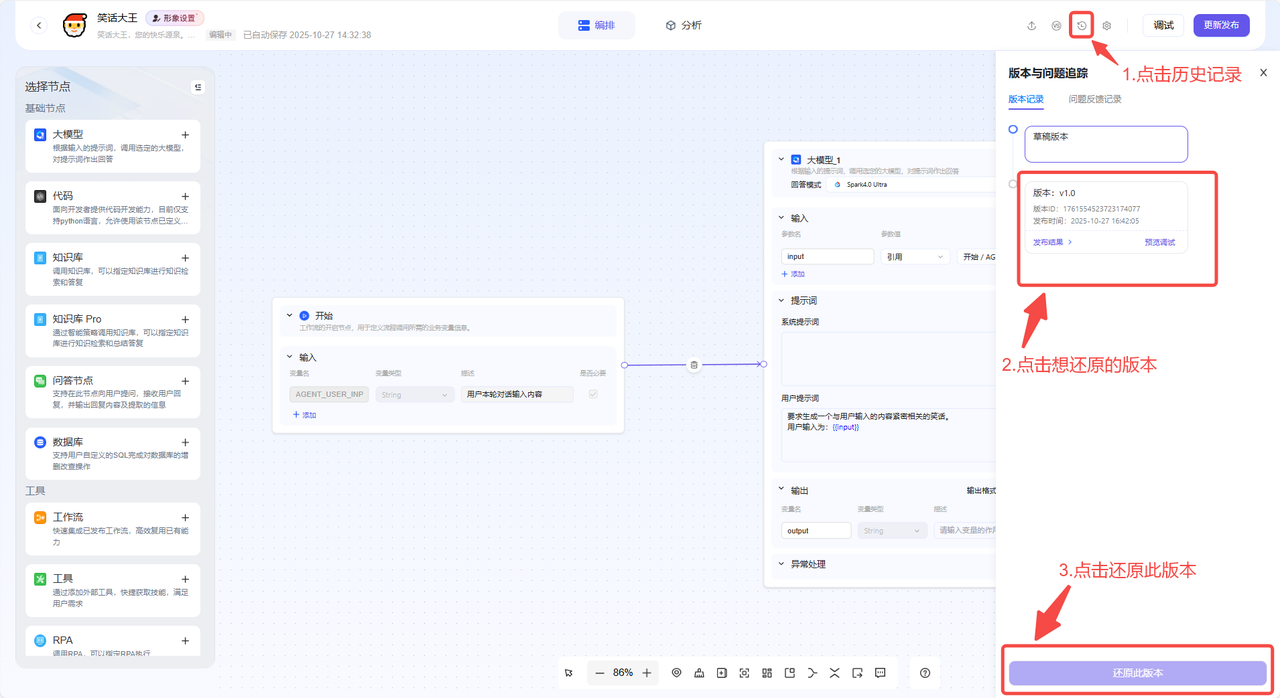Select the 草稿版本 timeline radio circle
Viewport: 1280px width, 698px height.
(x=1013, y=130)
